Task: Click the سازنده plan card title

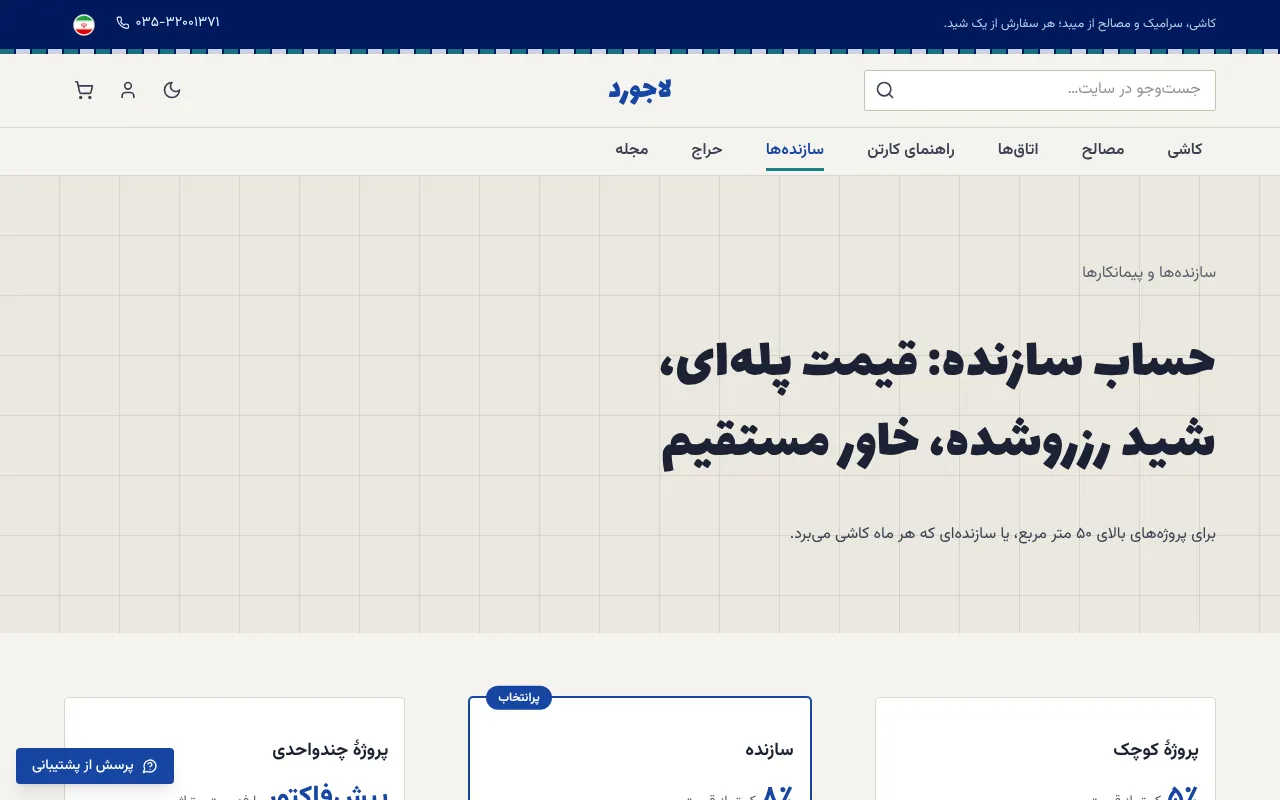Action: 769,749
